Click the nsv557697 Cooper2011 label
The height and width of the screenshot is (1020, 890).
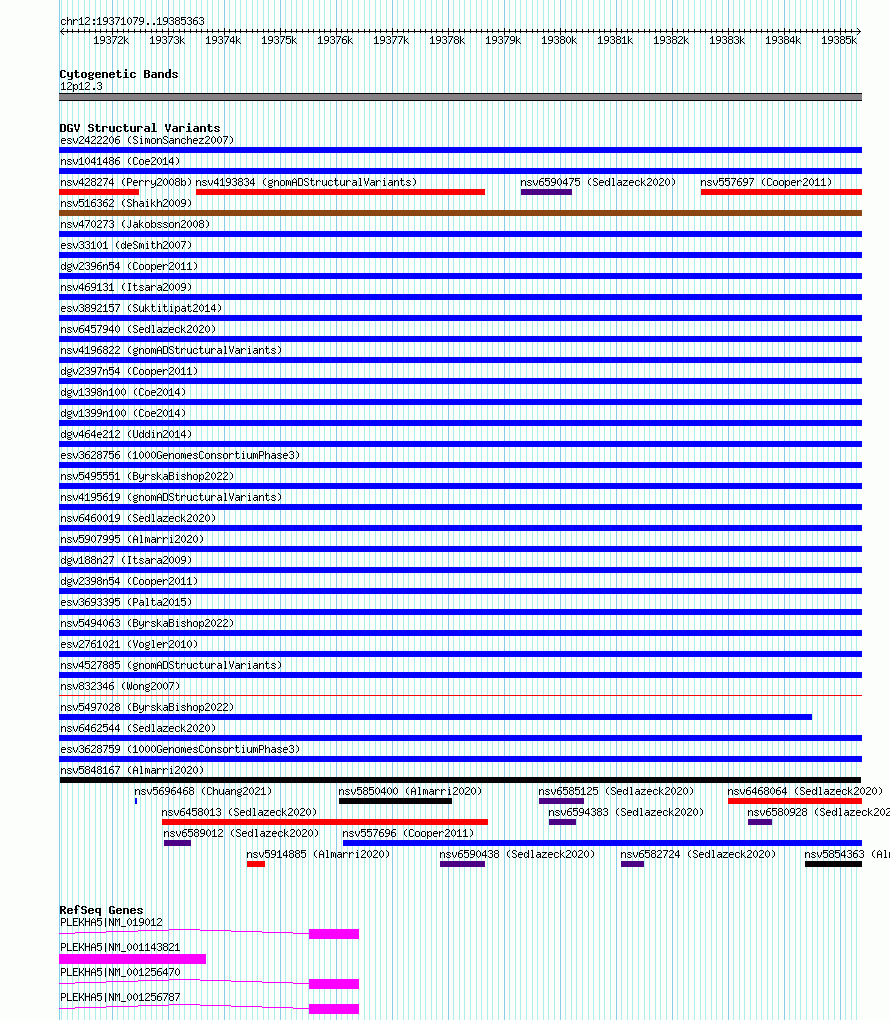[x=766, y=182]
